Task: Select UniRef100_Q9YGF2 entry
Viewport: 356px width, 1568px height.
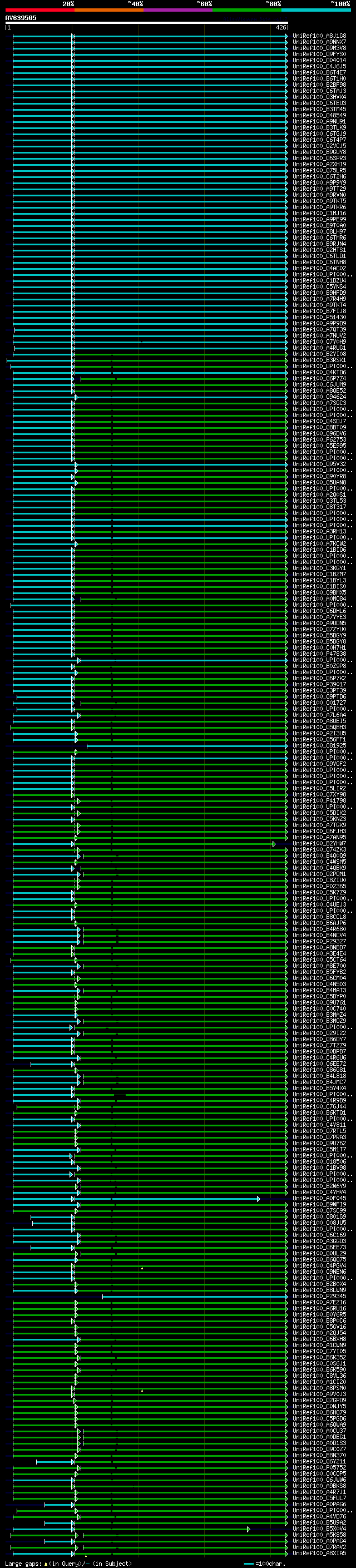Action: [319, 764]
